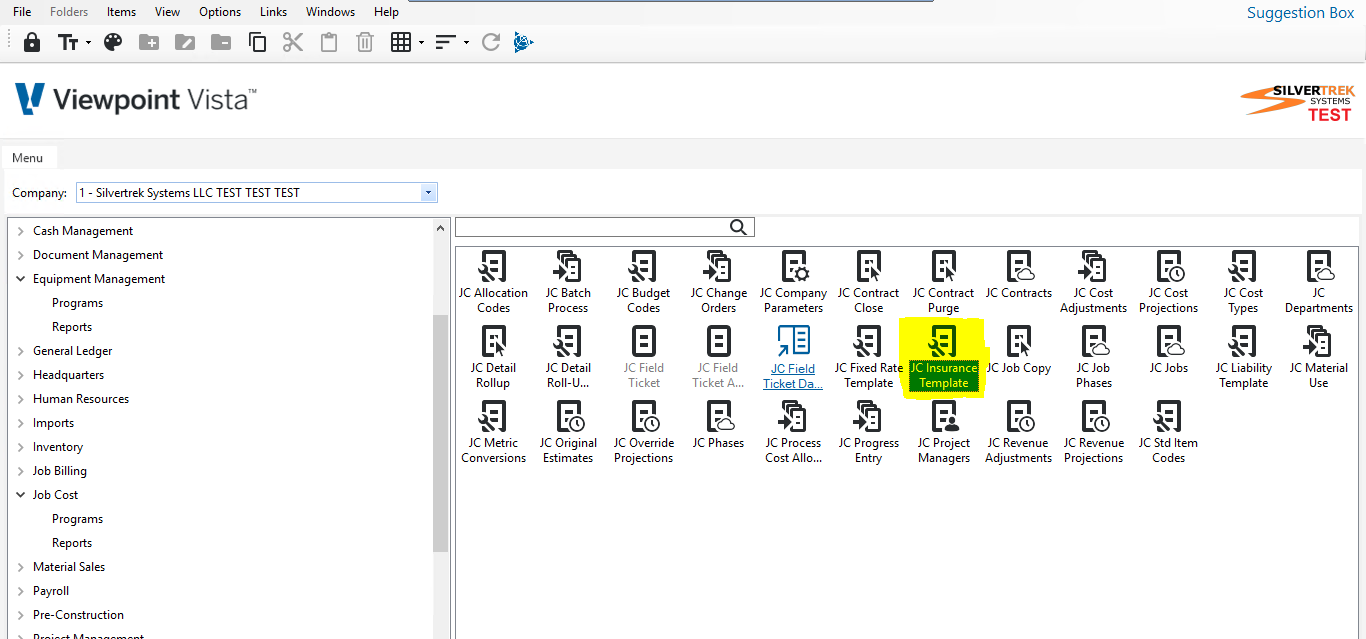Image resolution: width=1366 pixels, height=639 pixels.
Task: Open JC Company Parameters
Action: [793, 282]
